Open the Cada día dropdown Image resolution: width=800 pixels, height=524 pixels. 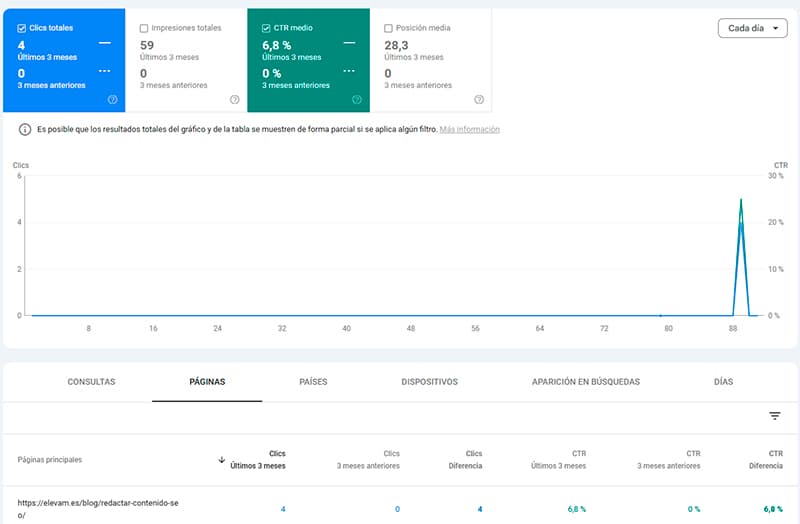(753, 28)
